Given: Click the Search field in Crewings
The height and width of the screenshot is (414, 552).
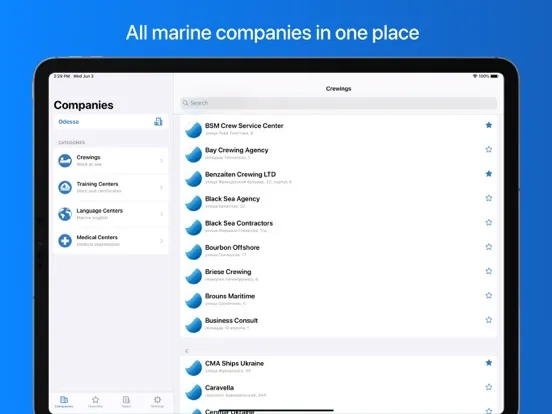Looking at the screenshot, I should click(338, 103).
